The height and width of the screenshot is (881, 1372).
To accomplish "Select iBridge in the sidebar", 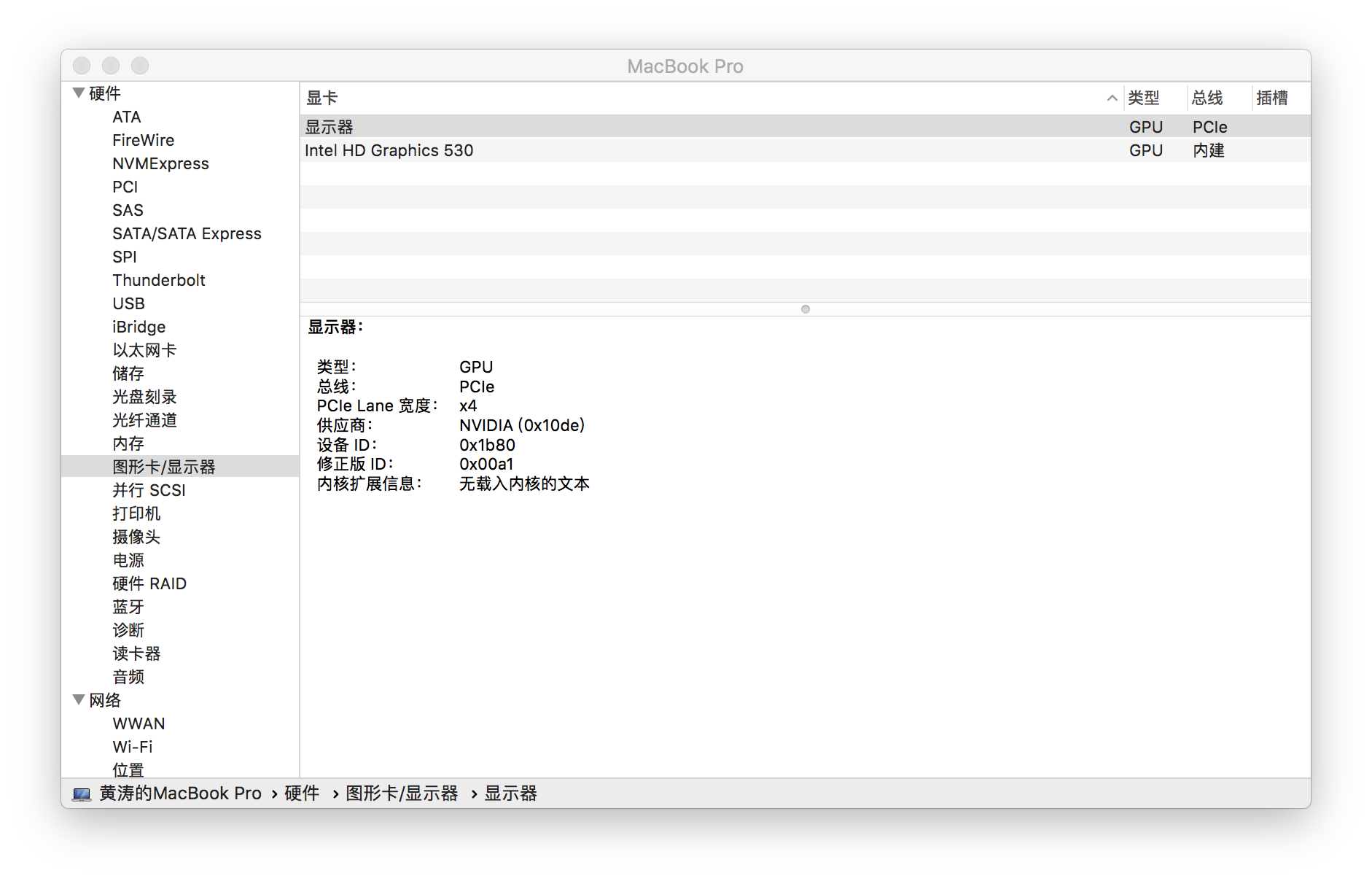I will click(139, 327).
